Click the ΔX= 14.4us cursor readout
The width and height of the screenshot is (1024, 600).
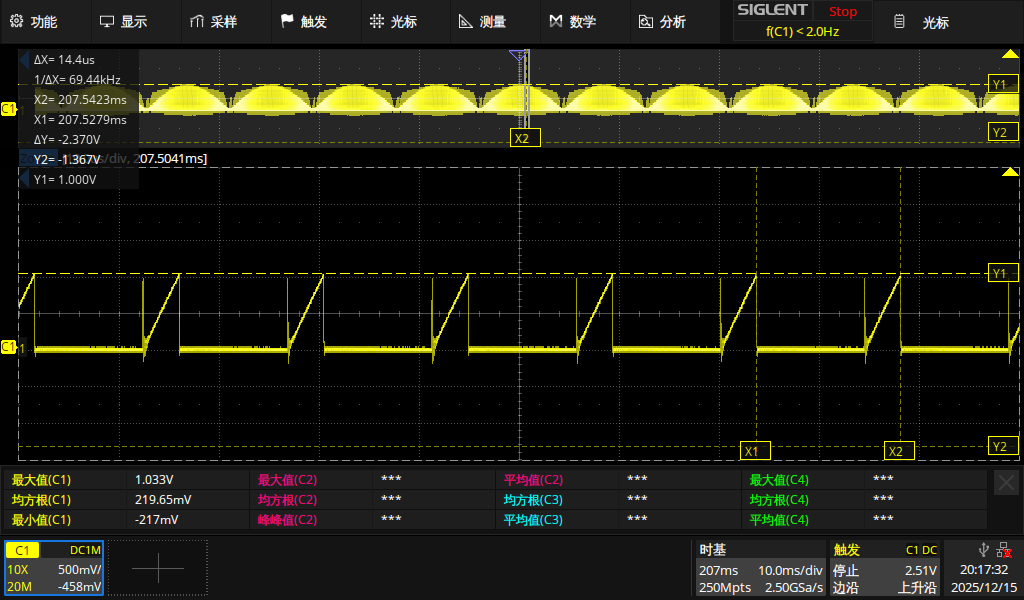coord(64,59)
